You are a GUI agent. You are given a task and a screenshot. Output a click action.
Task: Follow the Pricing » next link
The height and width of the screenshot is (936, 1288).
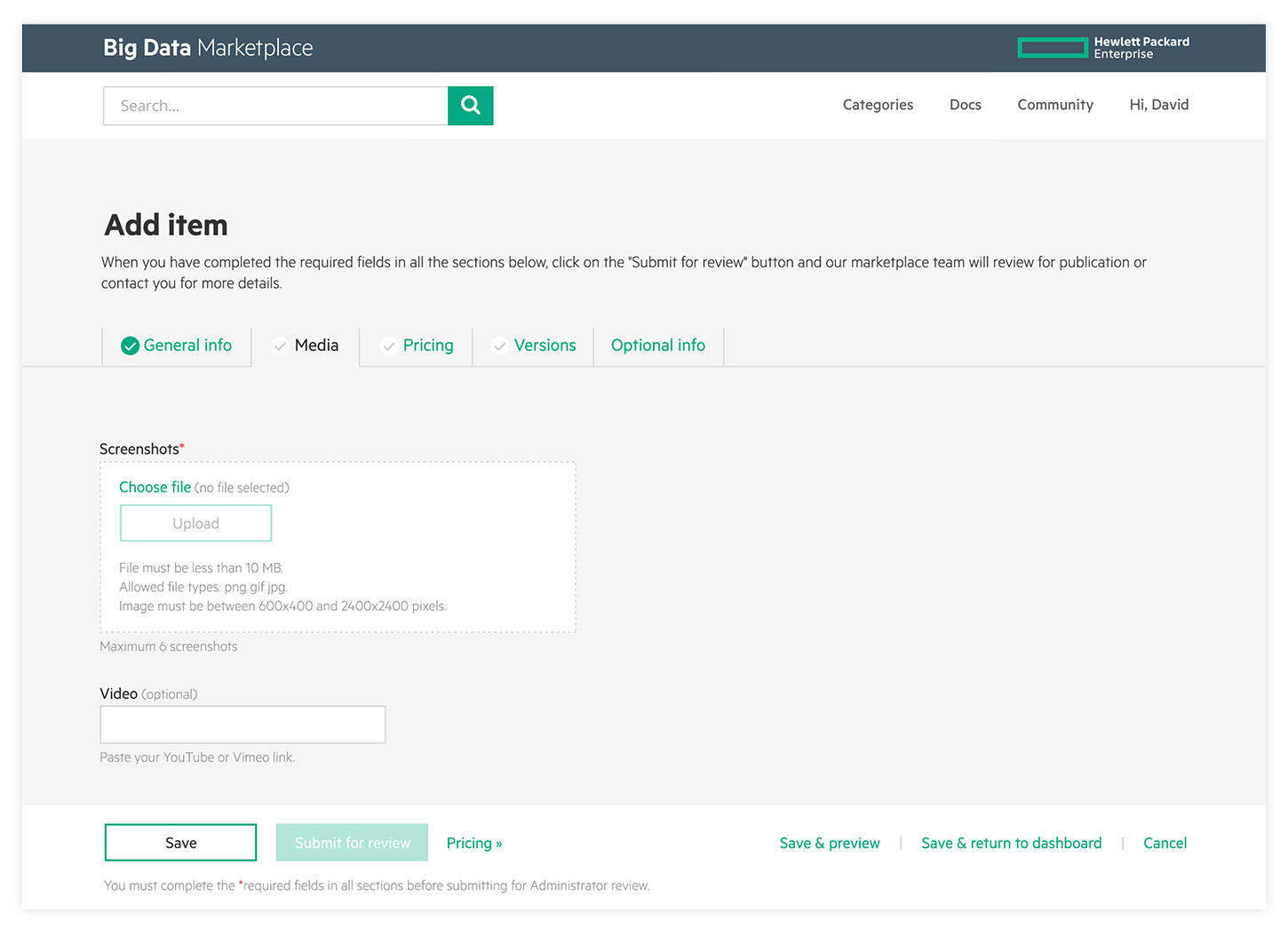(x=474, y=843)
